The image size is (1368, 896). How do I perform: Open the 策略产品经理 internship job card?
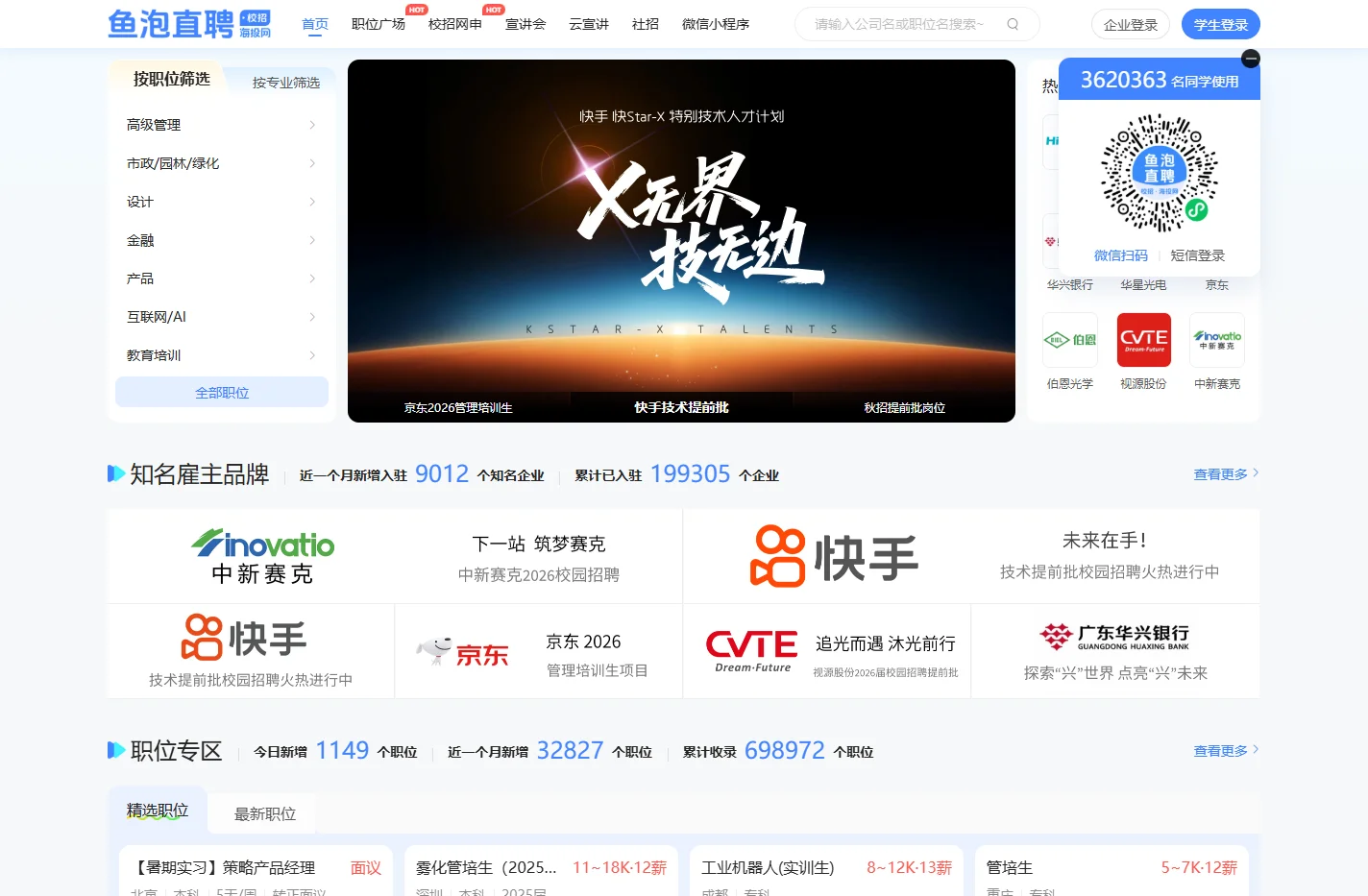[256, 871]
